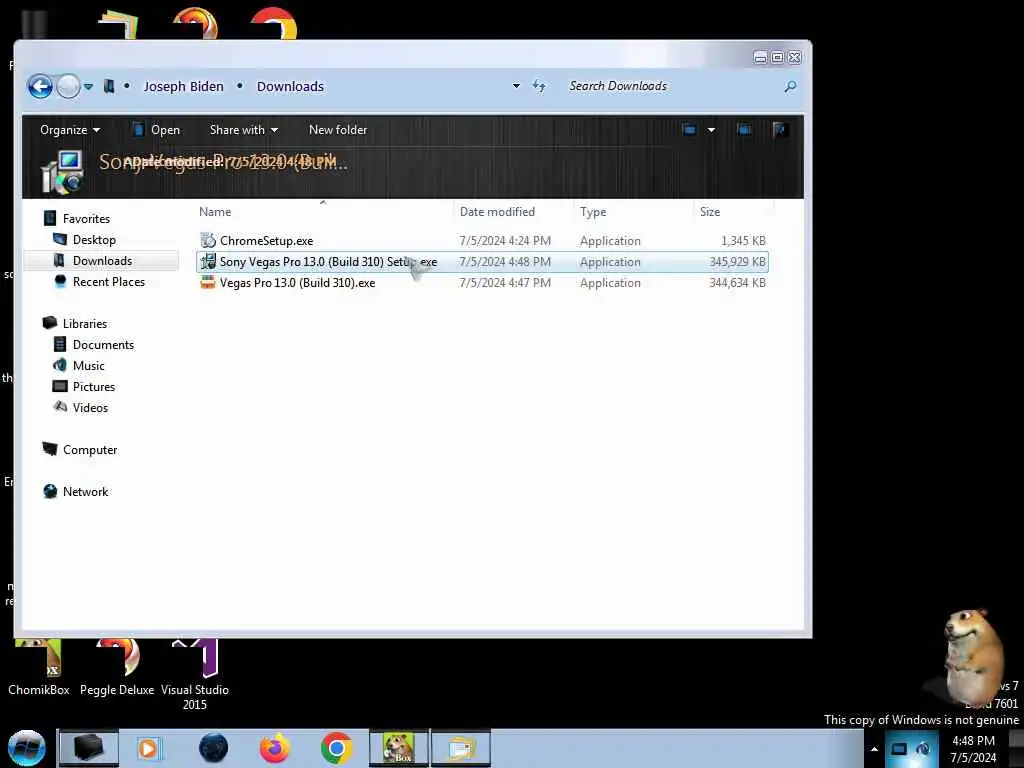The width and height of the screenshot is (1024, 768).
Task: Change the view using the view icon
Action: [x=689, y=129]
